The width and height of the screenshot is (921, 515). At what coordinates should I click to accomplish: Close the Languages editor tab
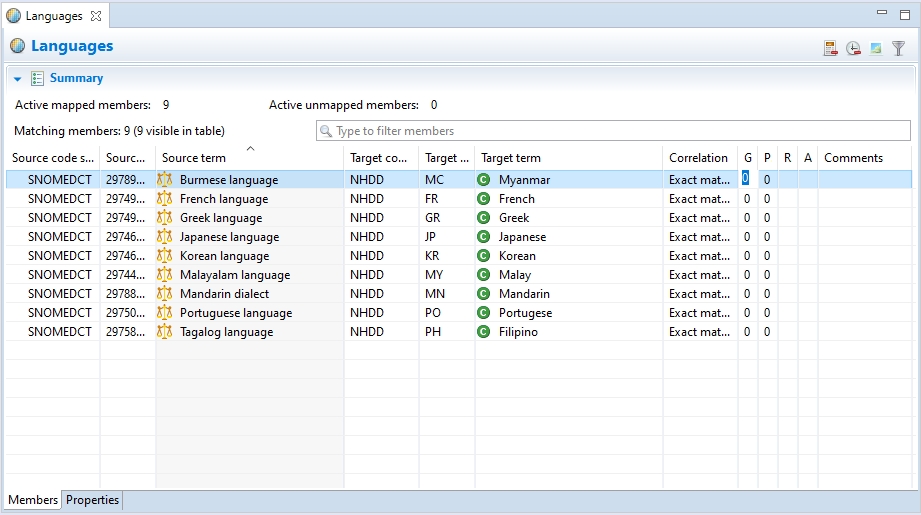point(95,16)
